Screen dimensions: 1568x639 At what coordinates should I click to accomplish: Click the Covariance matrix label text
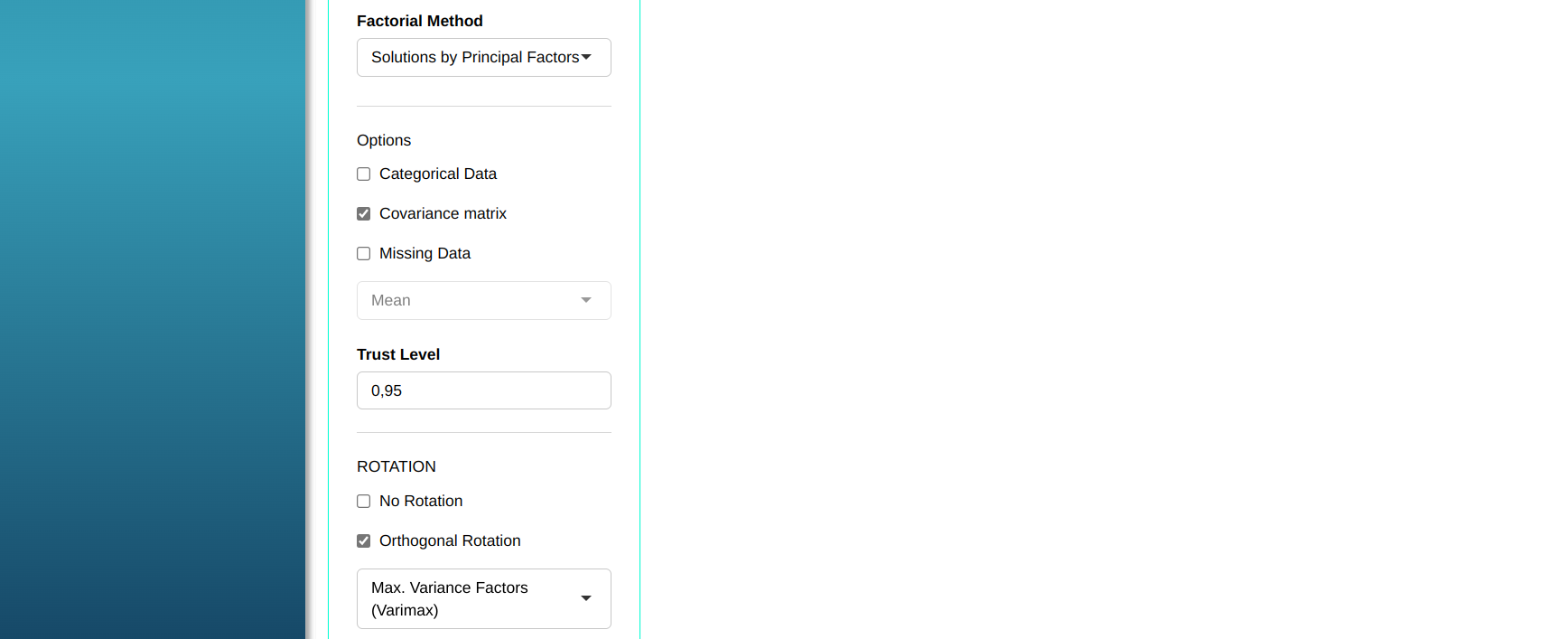coord(443,213)
